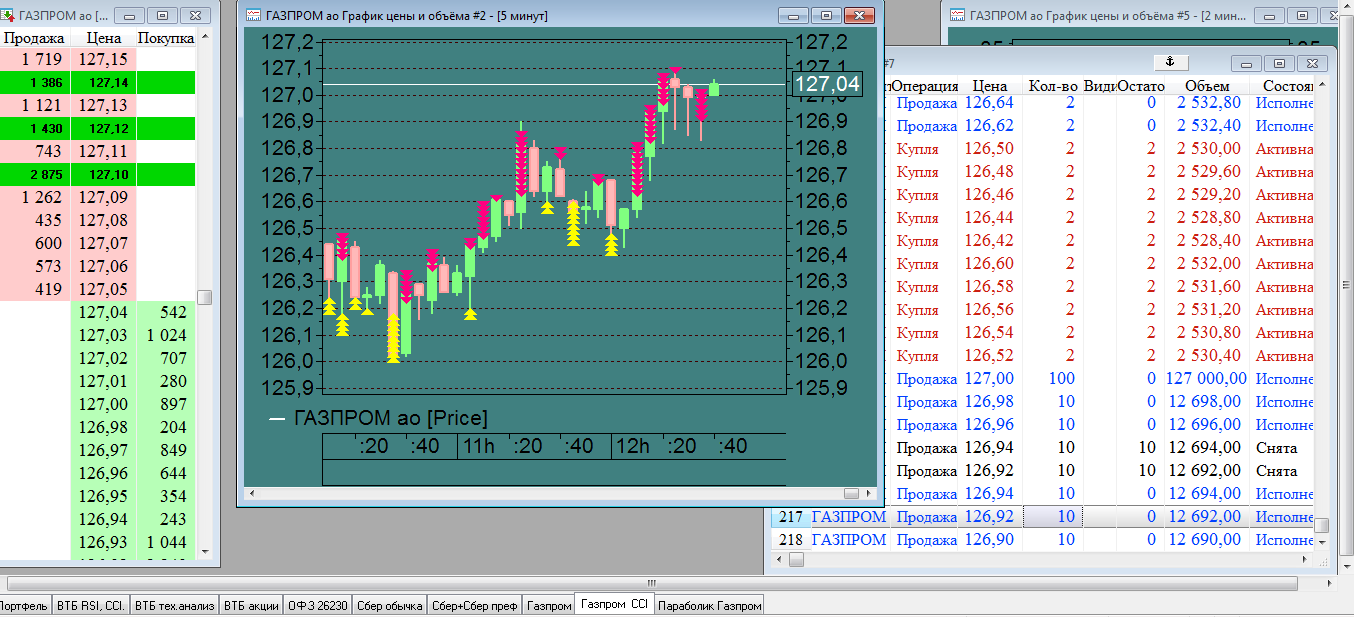Image resolution: width=1354 pixels, height=617 pixels.
Task: Select the Газпром CCI tab
Action: (615, 604)
